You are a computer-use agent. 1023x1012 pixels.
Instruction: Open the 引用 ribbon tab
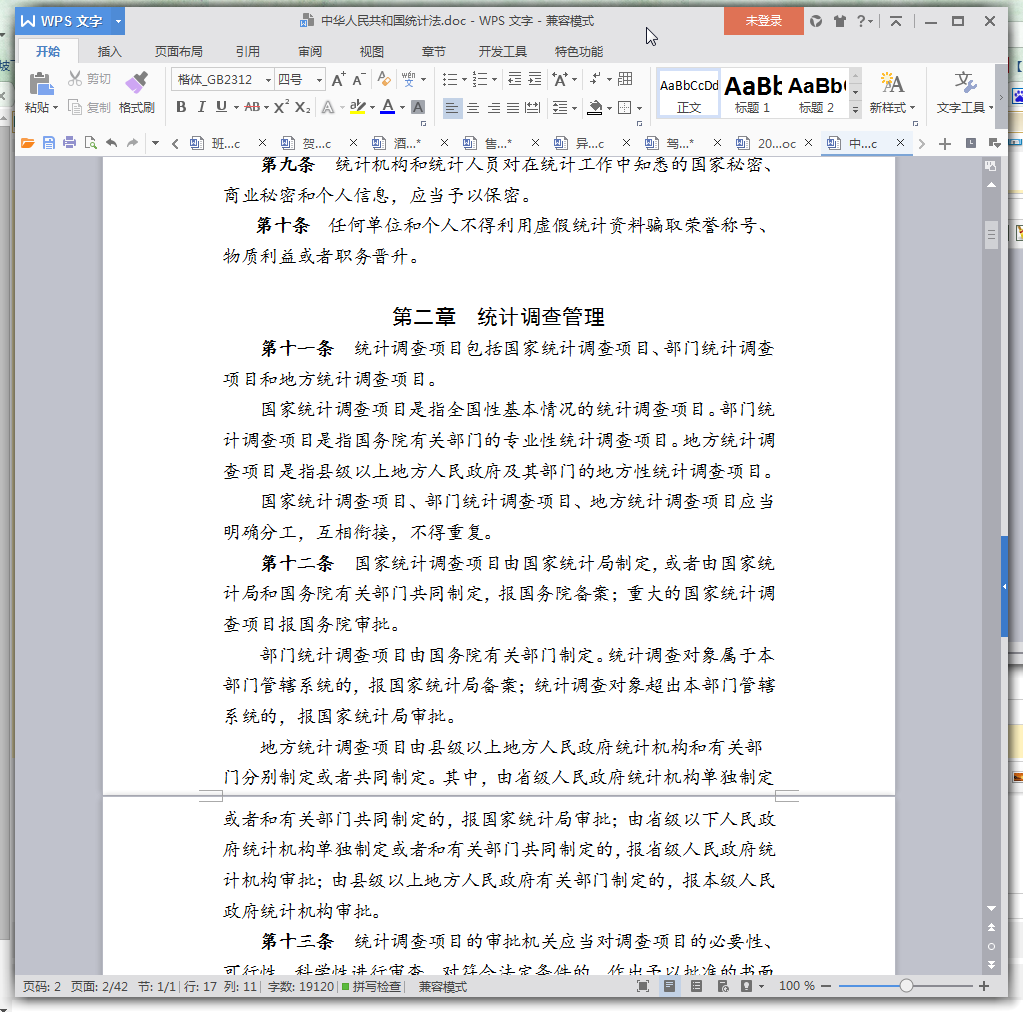247,52
